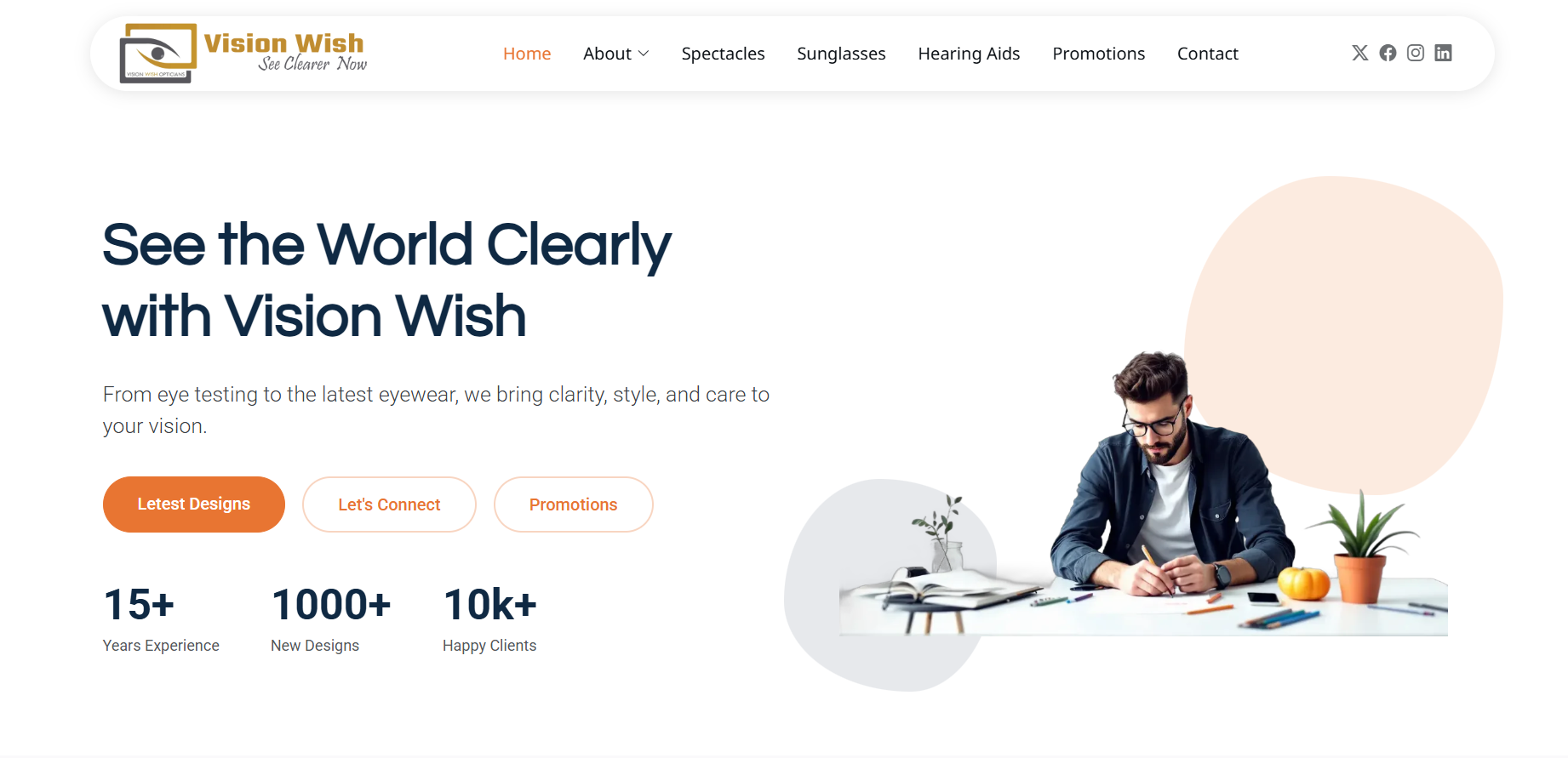The image size is (1568, 758).
Task: Go to the Home menu item
Action: [x=527, y=54]
